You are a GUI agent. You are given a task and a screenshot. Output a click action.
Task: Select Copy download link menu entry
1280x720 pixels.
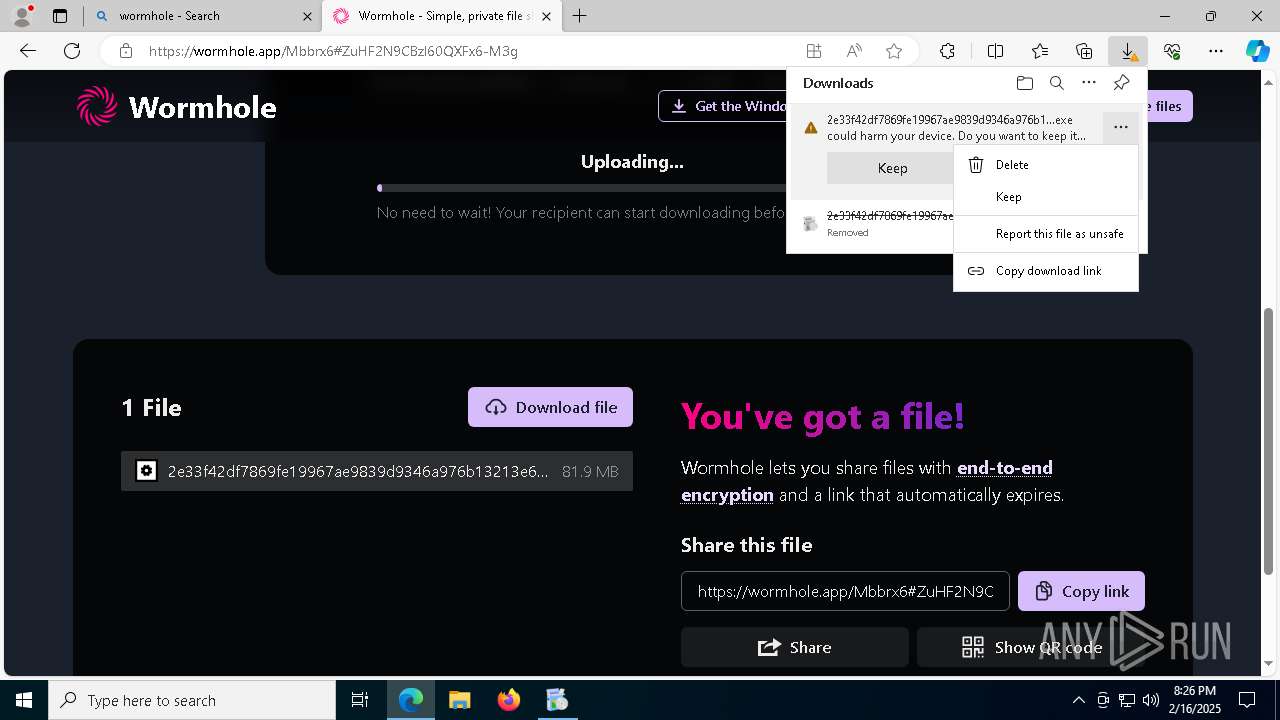(1046, 271)
